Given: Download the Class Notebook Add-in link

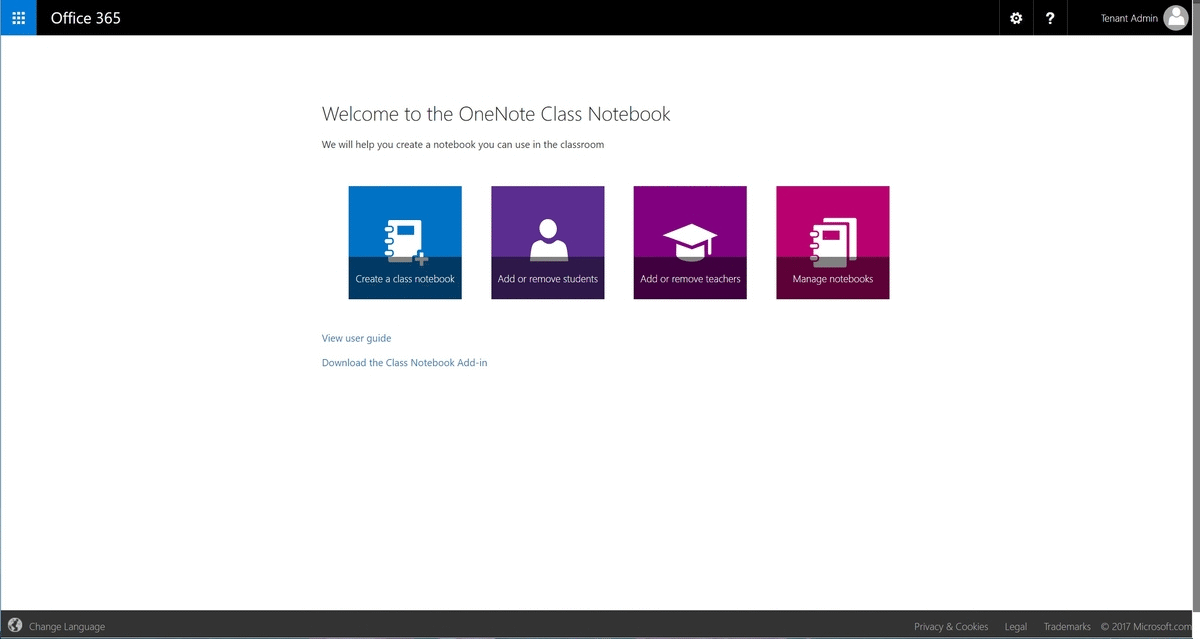Looking at the screenshot, I should tap(405, 363).
